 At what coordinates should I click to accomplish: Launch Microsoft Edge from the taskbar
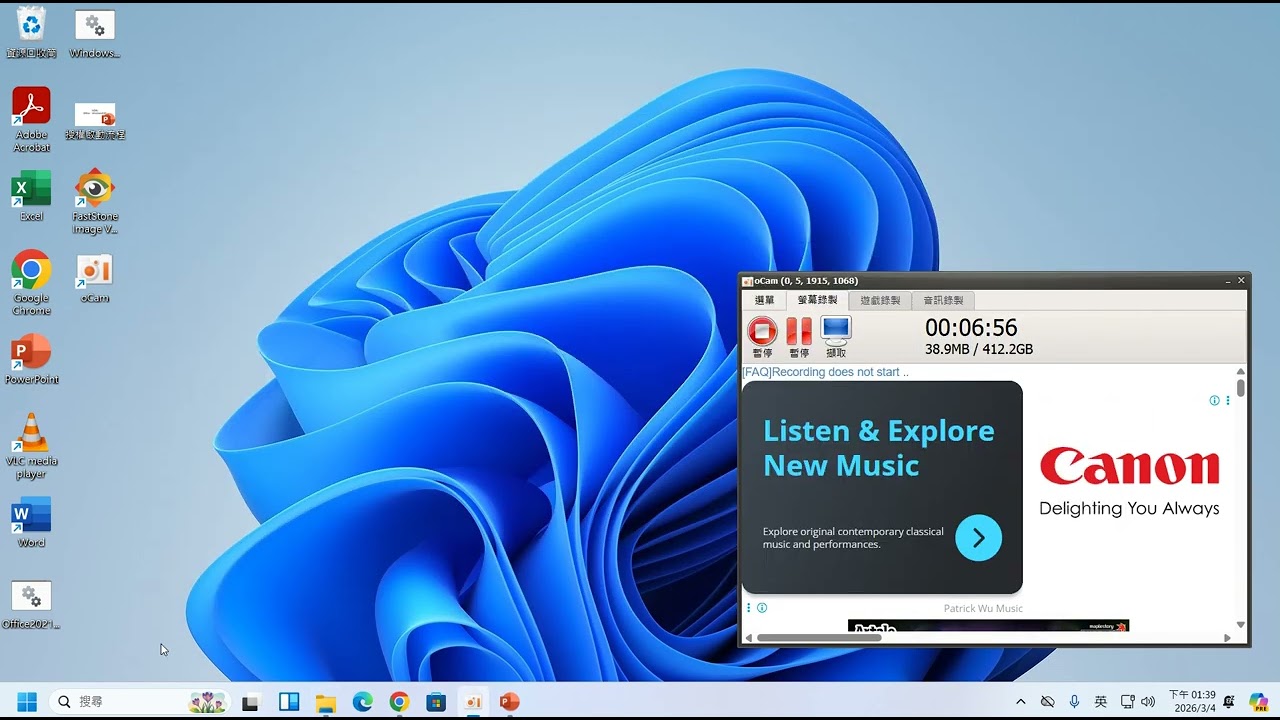[x=362, y=702]
